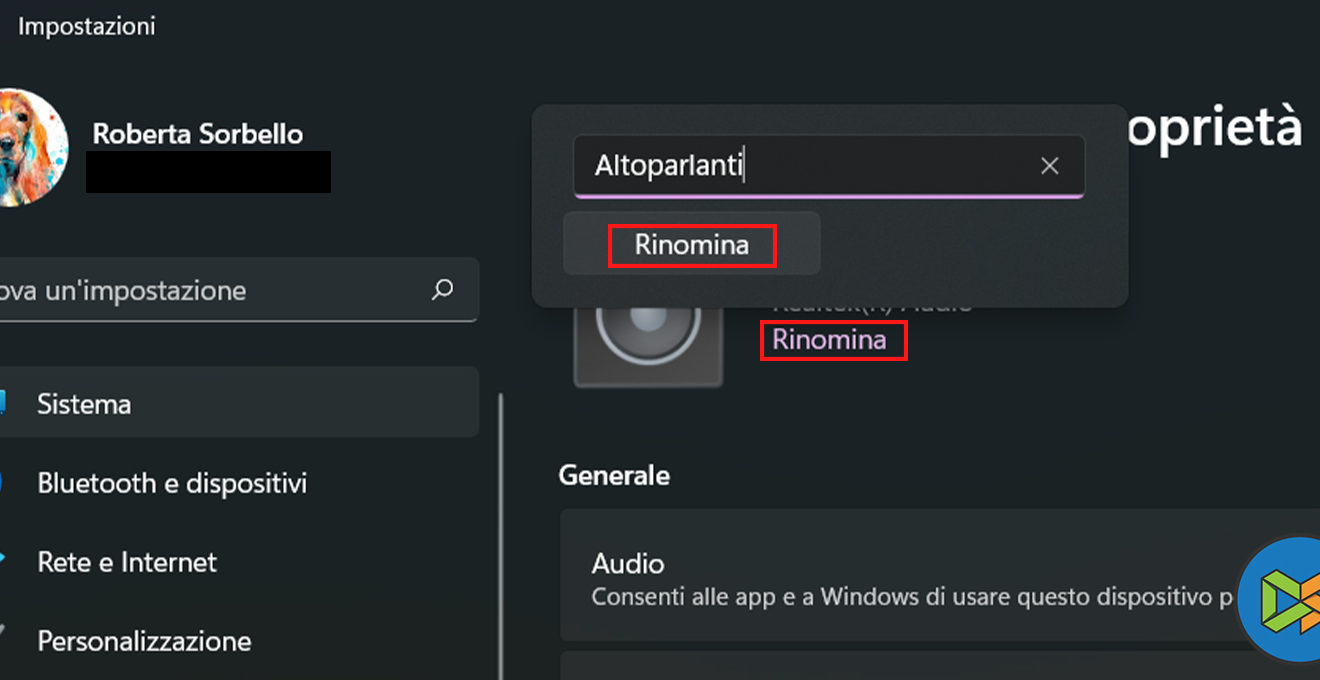This screenshot has height=680, width=1320.
Task: Click the pink Rinomina link below the device name
Action: (x=830, y=340)
